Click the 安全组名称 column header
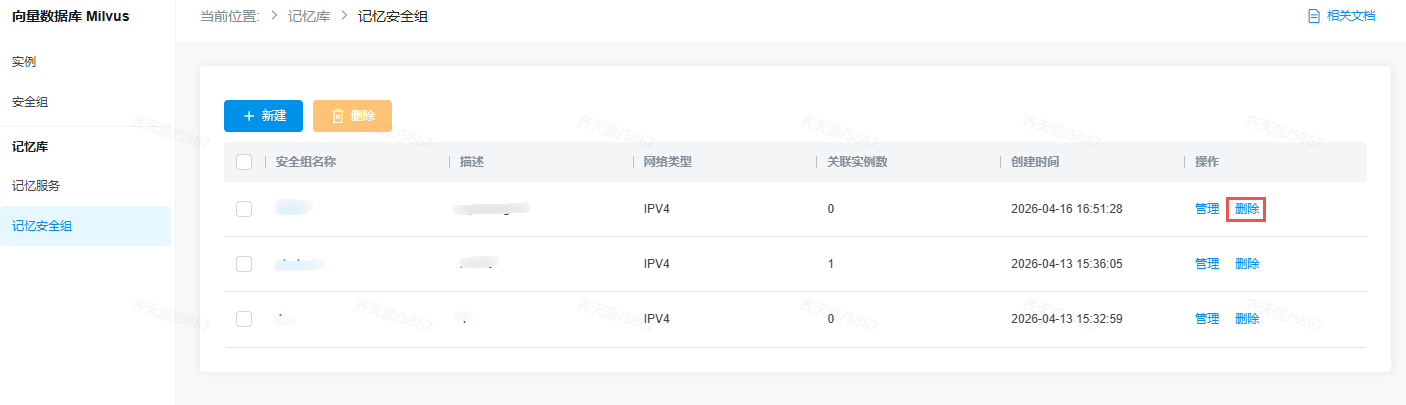 coord(305,162)
